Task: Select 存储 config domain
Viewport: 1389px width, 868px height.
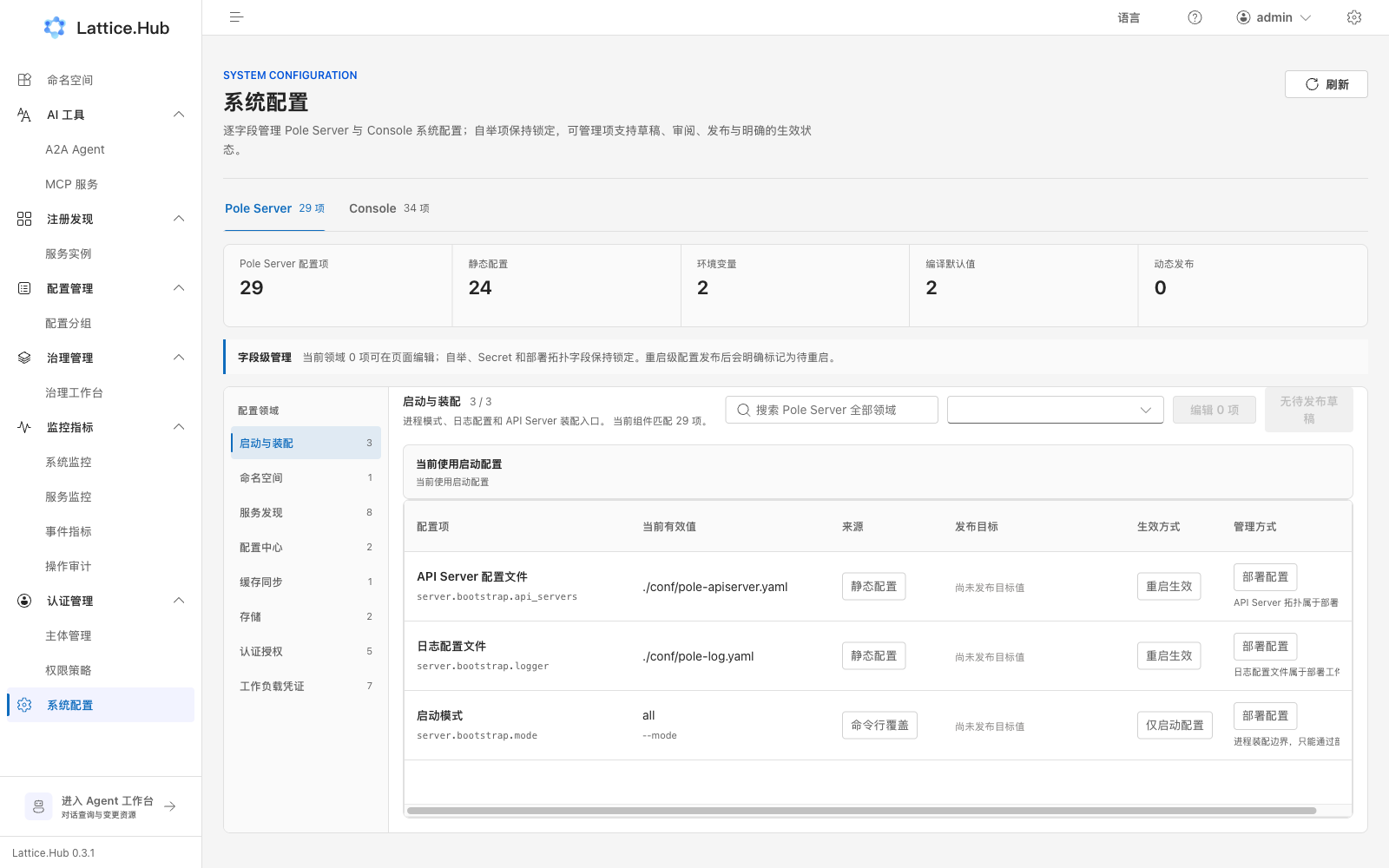Action: point(306,616)
